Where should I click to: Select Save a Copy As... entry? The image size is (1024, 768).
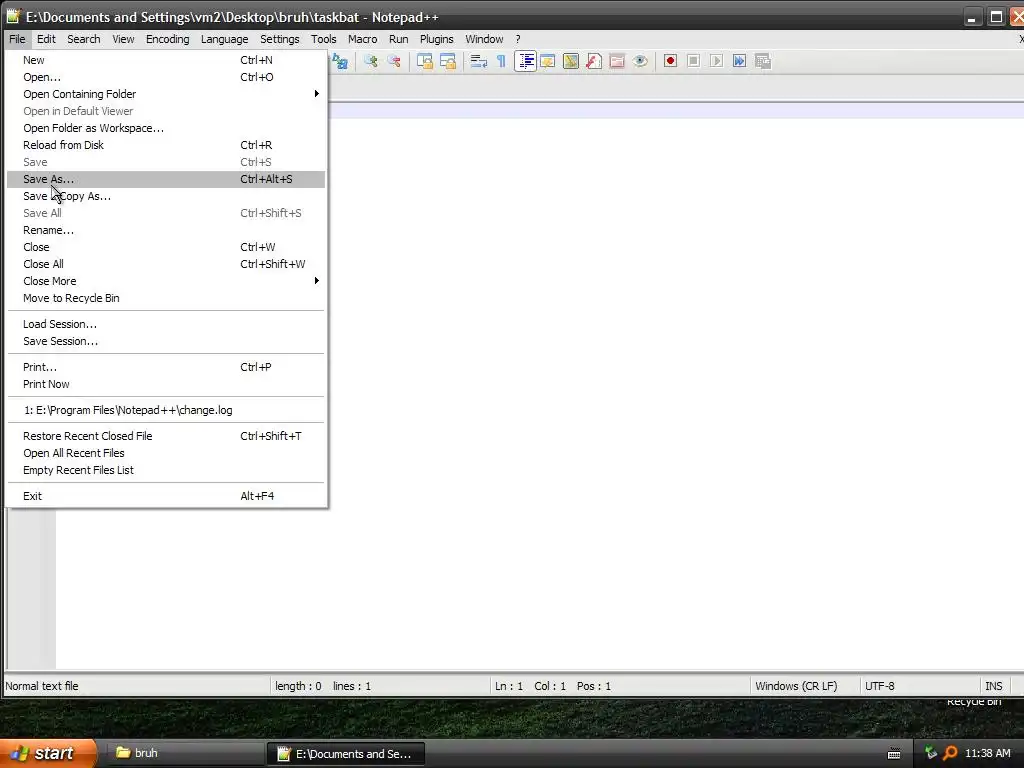tap(166, 196)
